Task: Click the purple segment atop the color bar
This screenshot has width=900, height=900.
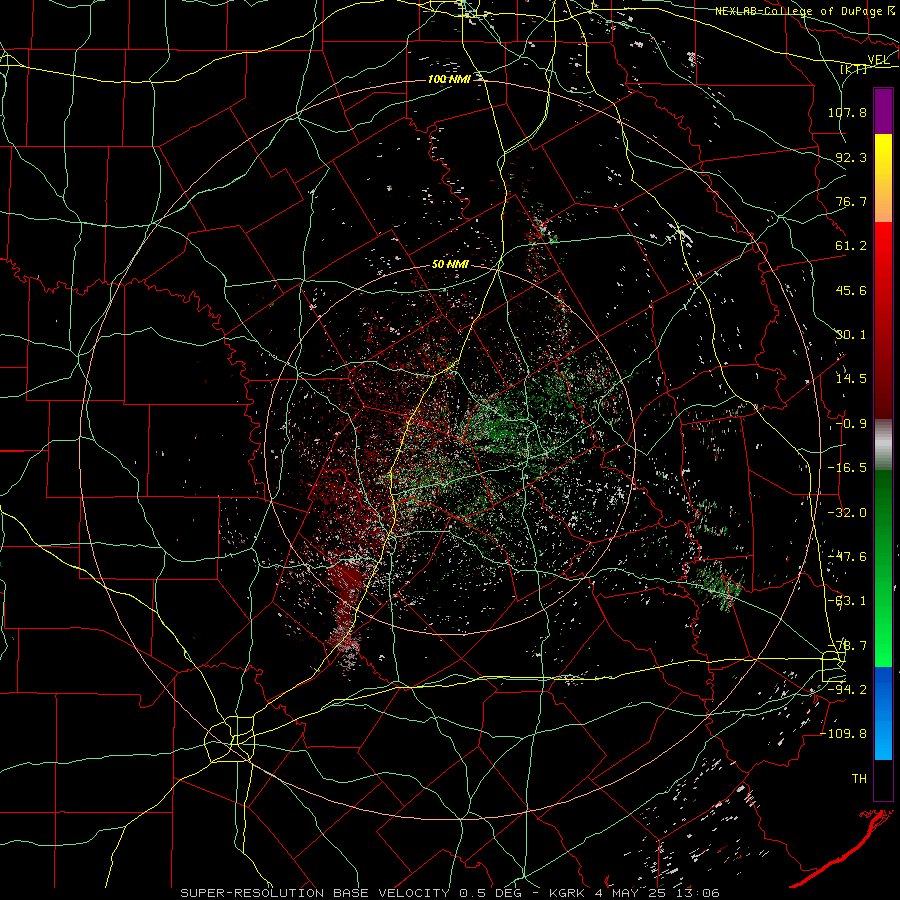Action: (883, 111)
